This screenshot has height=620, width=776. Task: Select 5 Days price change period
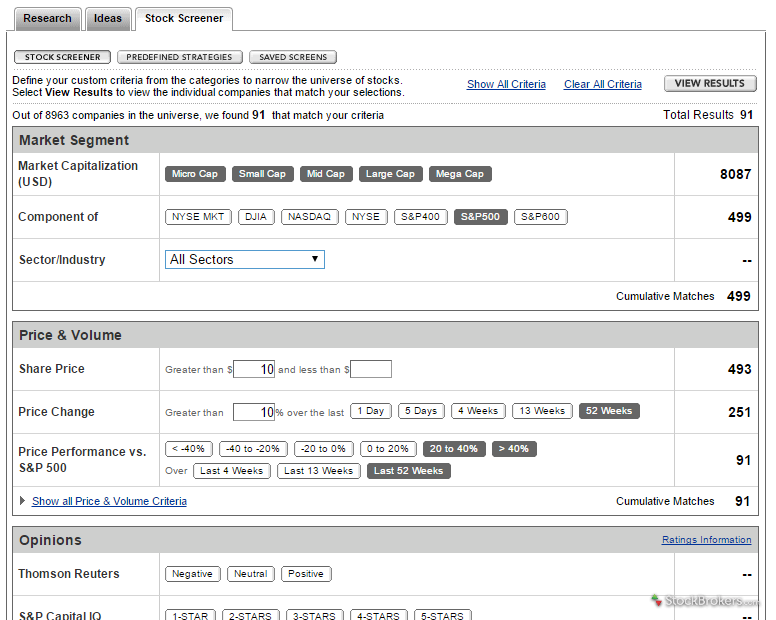coord(421,411)
